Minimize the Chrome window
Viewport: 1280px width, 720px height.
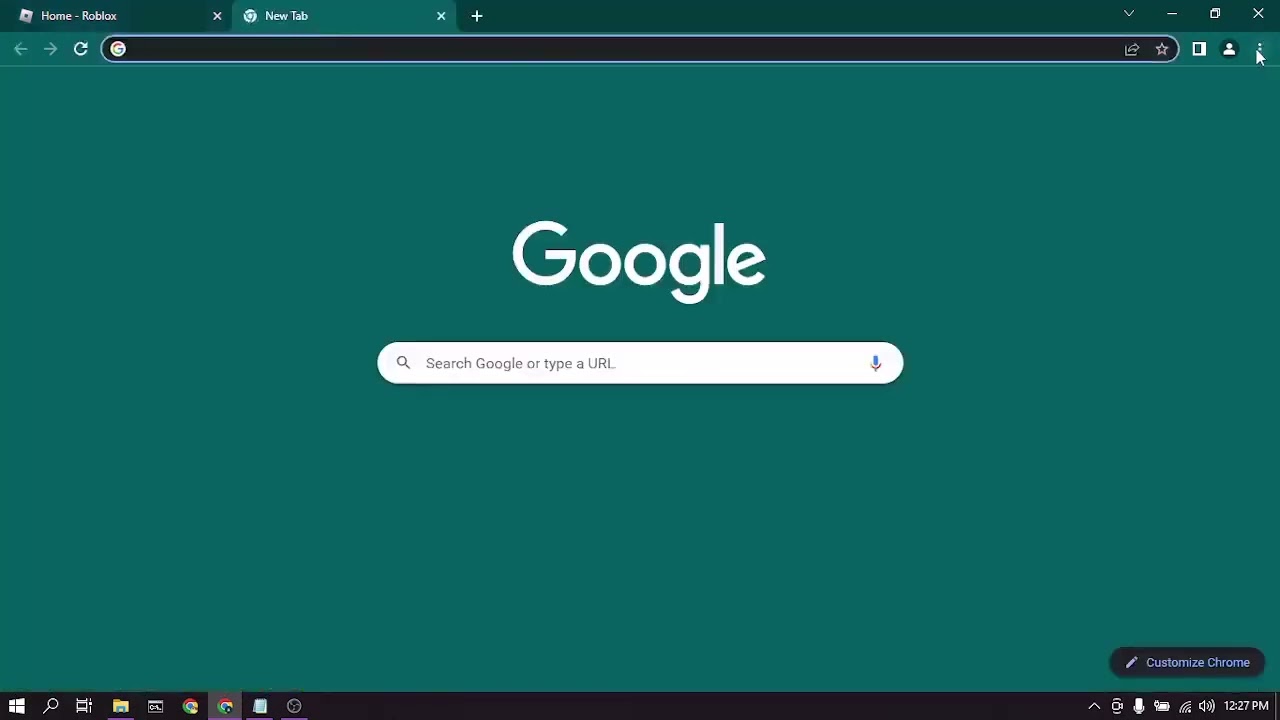(1172, 14)
